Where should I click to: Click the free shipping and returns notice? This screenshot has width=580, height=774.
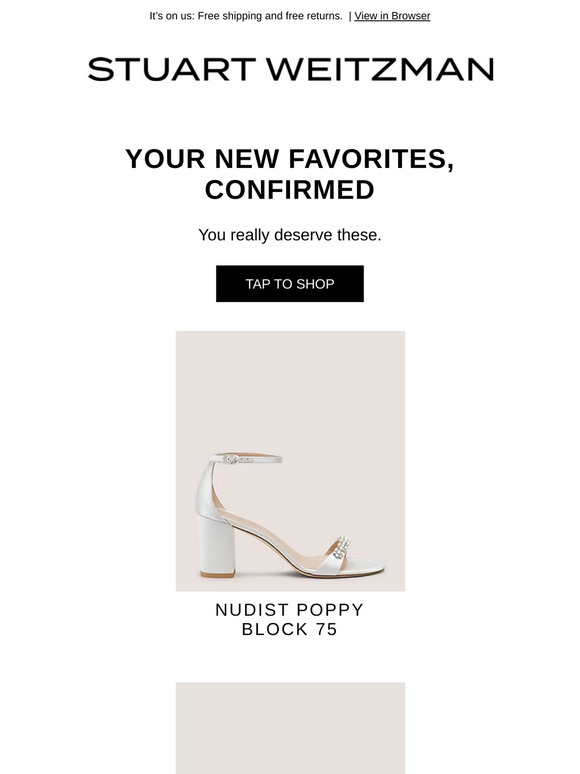pos(246,16)
